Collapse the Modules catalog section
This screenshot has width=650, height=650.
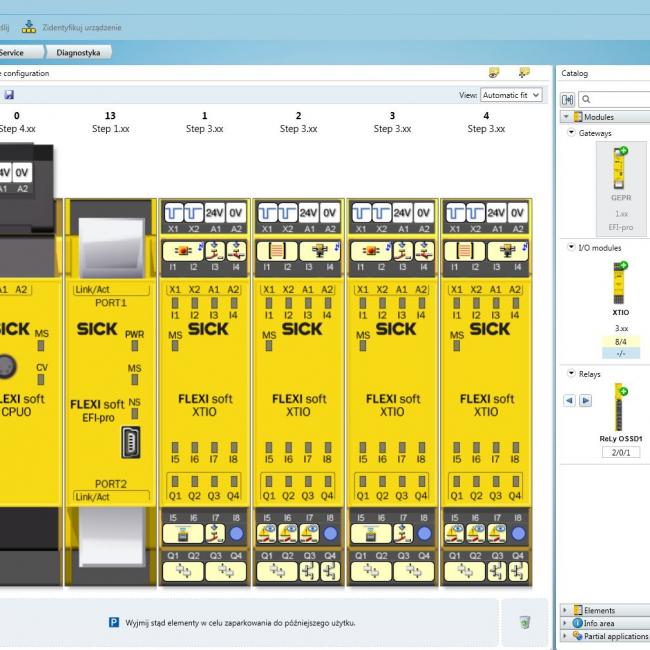[x=566, y=117]
